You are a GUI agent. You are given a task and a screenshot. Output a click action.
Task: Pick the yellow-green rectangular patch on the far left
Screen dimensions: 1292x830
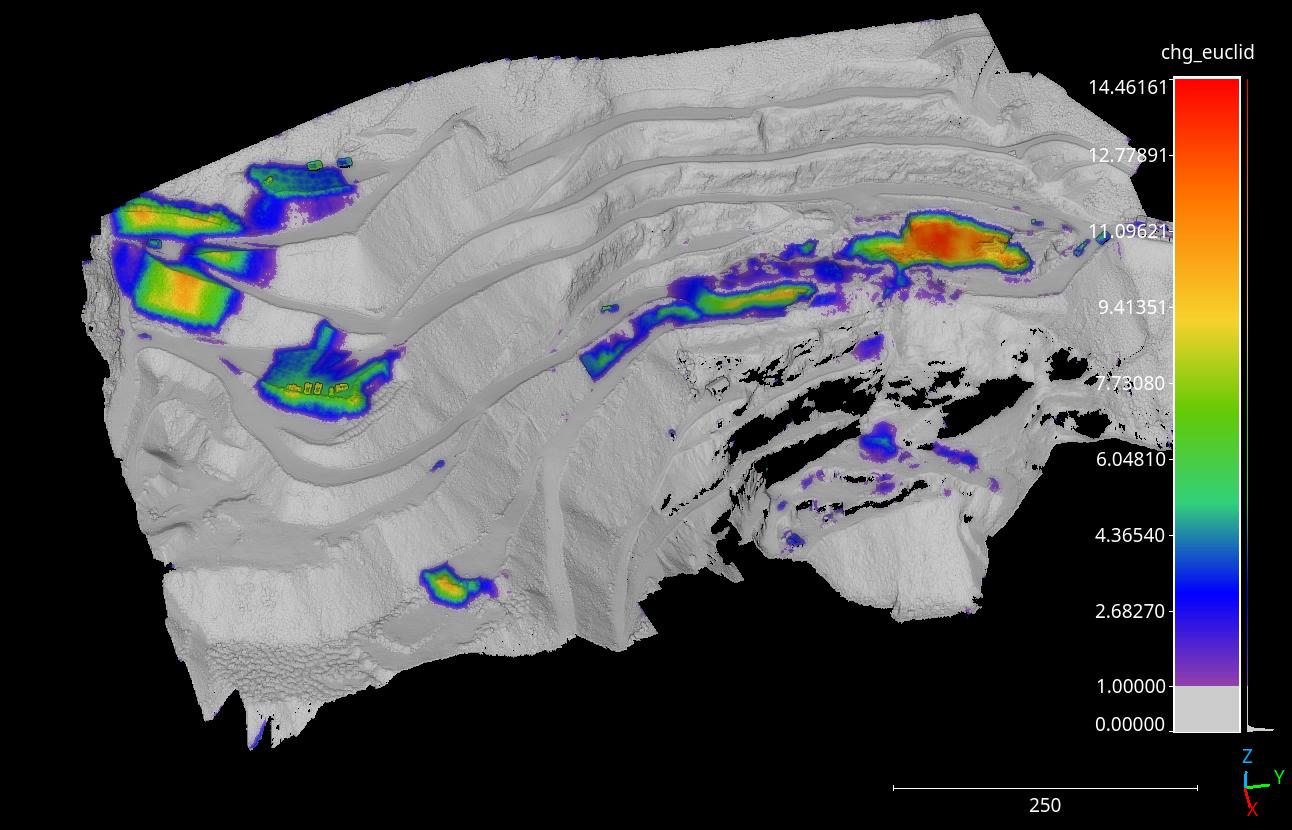180,292
